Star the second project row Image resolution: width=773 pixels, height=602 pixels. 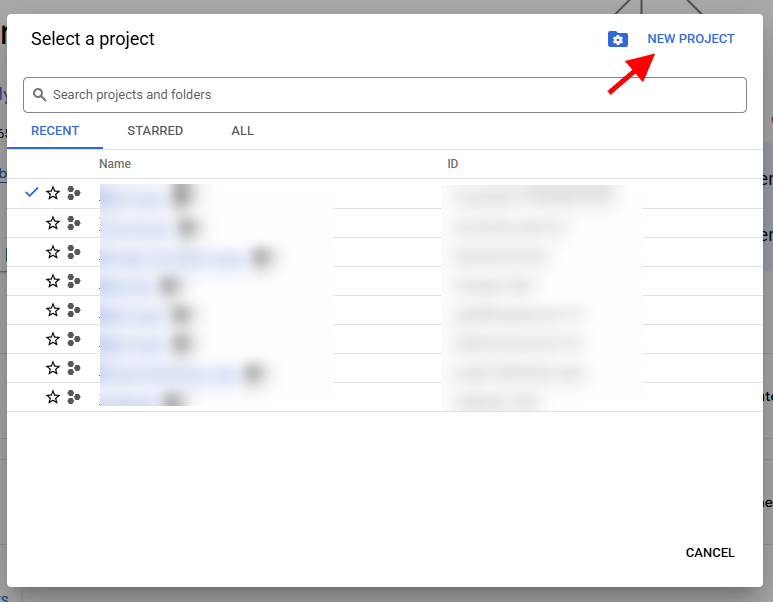(x=53, y=223)
